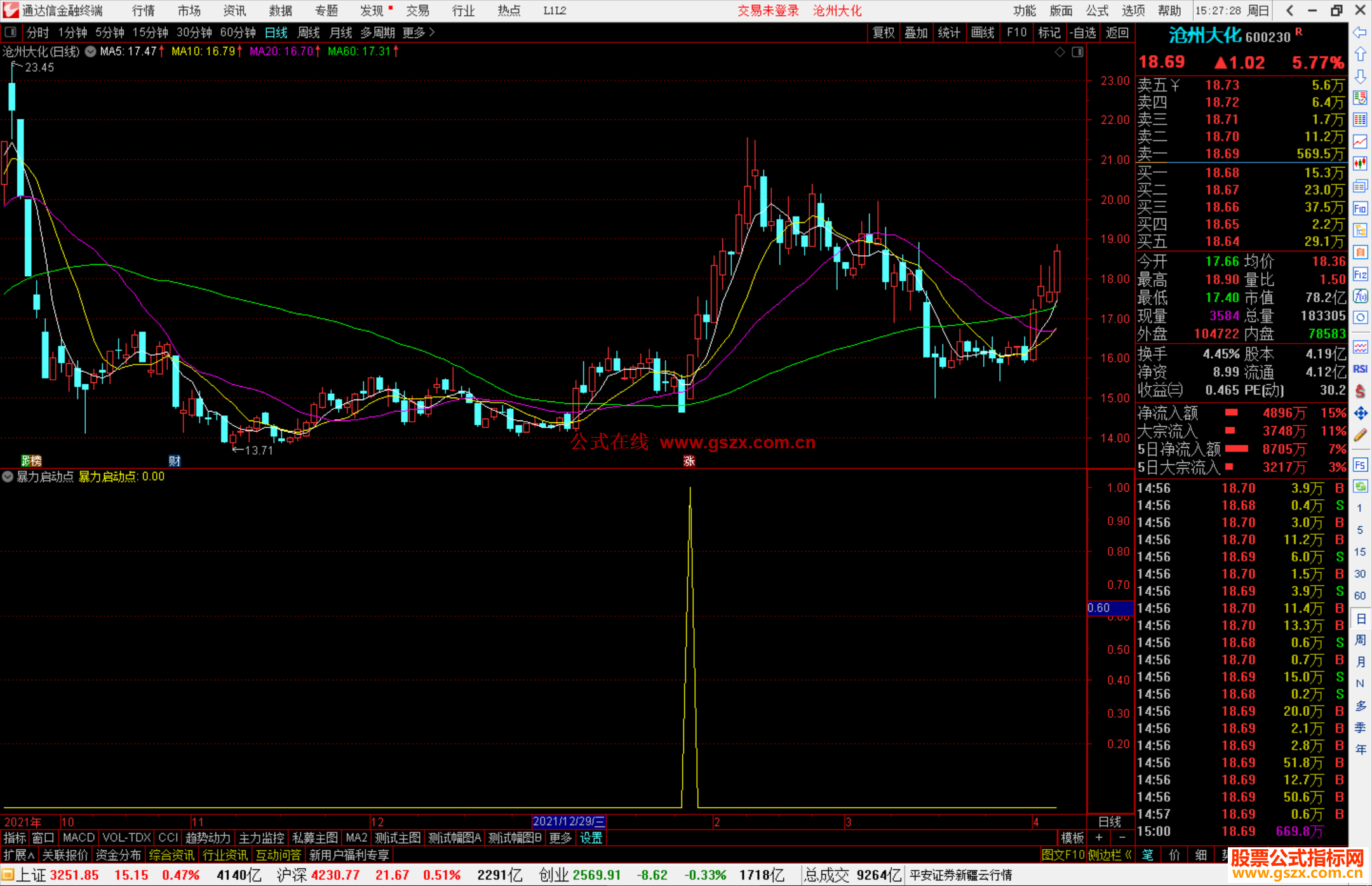Viewport: 1372px width, 886px height.
Task: Open the candlestick chart icon in sidebar
Action: pyautogui.click(x=1360, y=164)
